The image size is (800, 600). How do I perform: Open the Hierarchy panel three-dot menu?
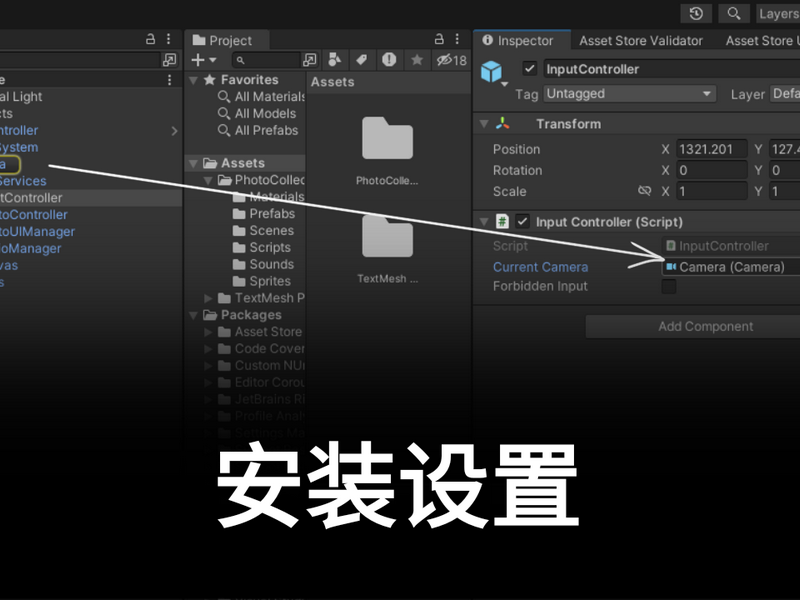[x=168, y=39]
